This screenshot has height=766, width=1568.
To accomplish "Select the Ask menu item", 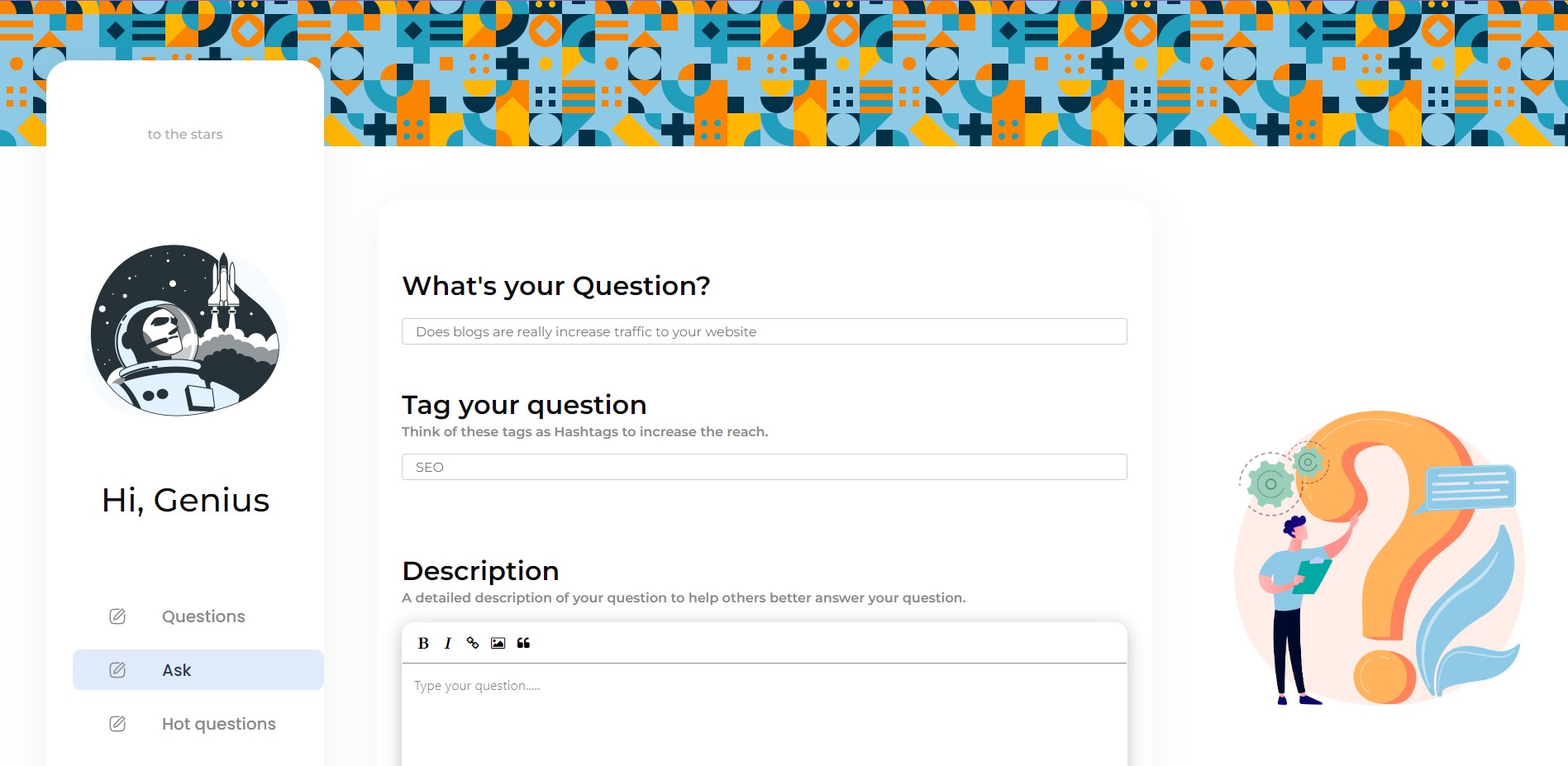I will (x=177, y=670).
